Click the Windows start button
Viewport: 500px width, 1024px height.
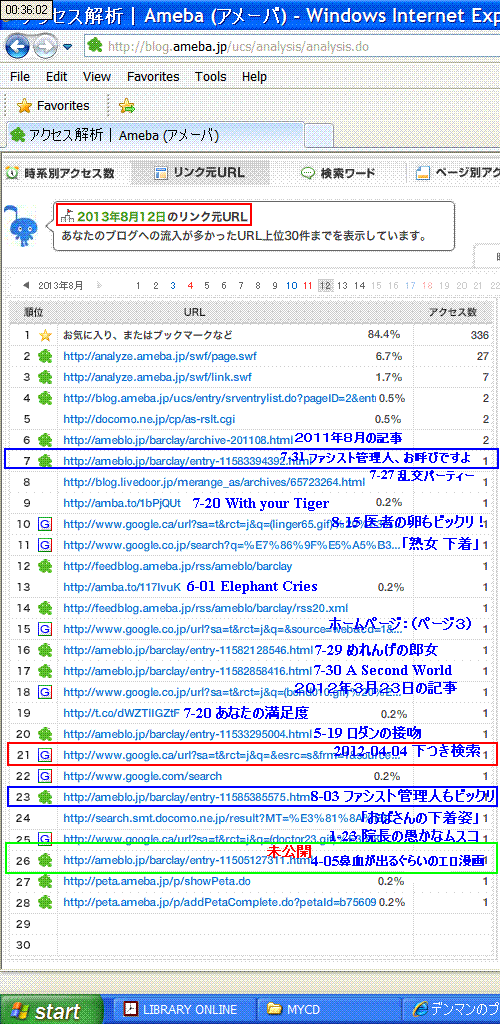tap(50, 1011)
